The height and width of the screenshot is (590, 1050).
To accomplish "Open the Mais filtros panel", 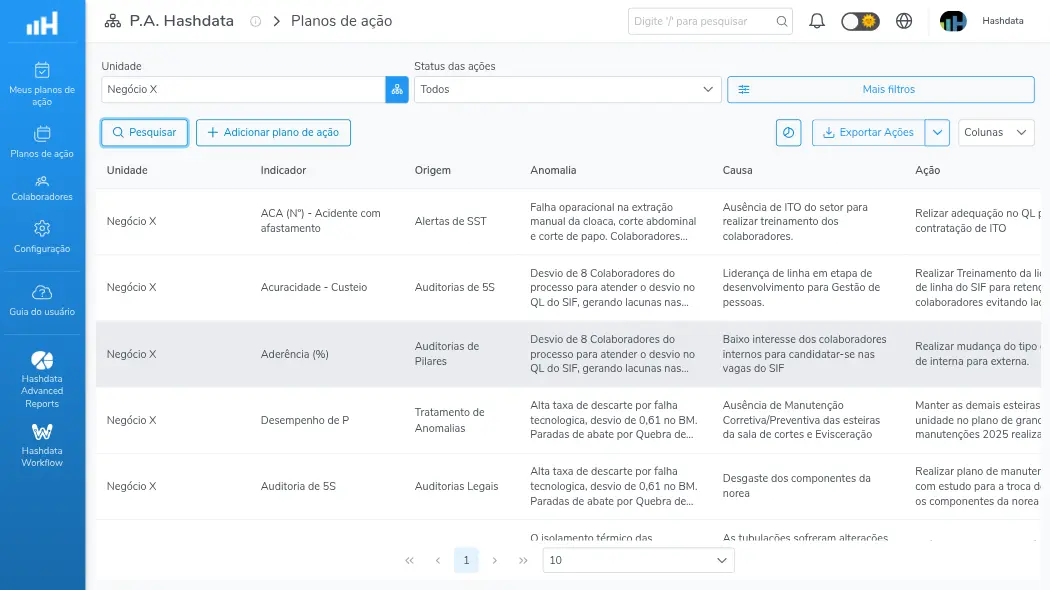I will click(x=881, y=90).
